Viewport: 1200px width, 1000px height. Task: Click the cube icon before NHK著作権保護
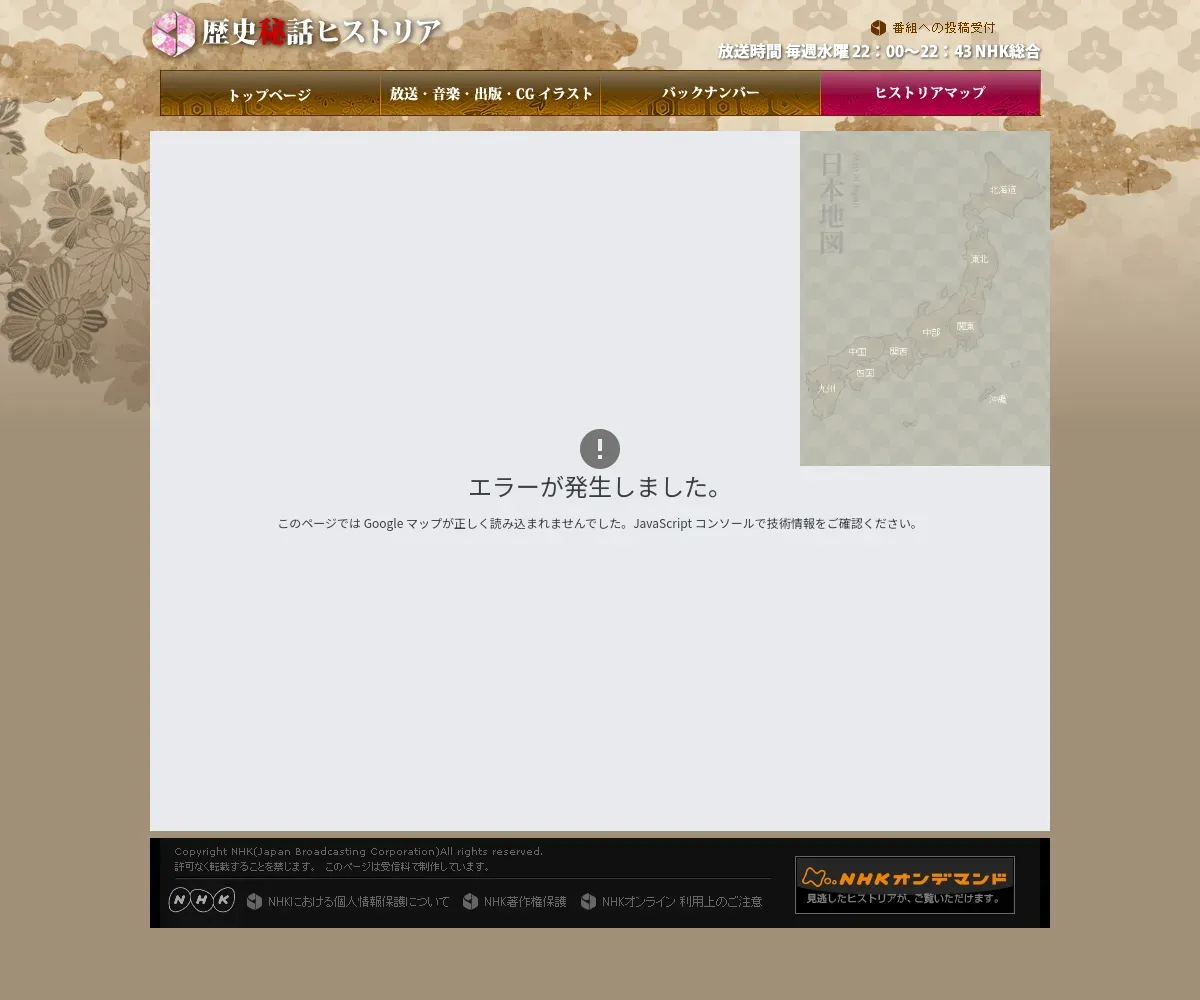[470, 901]
